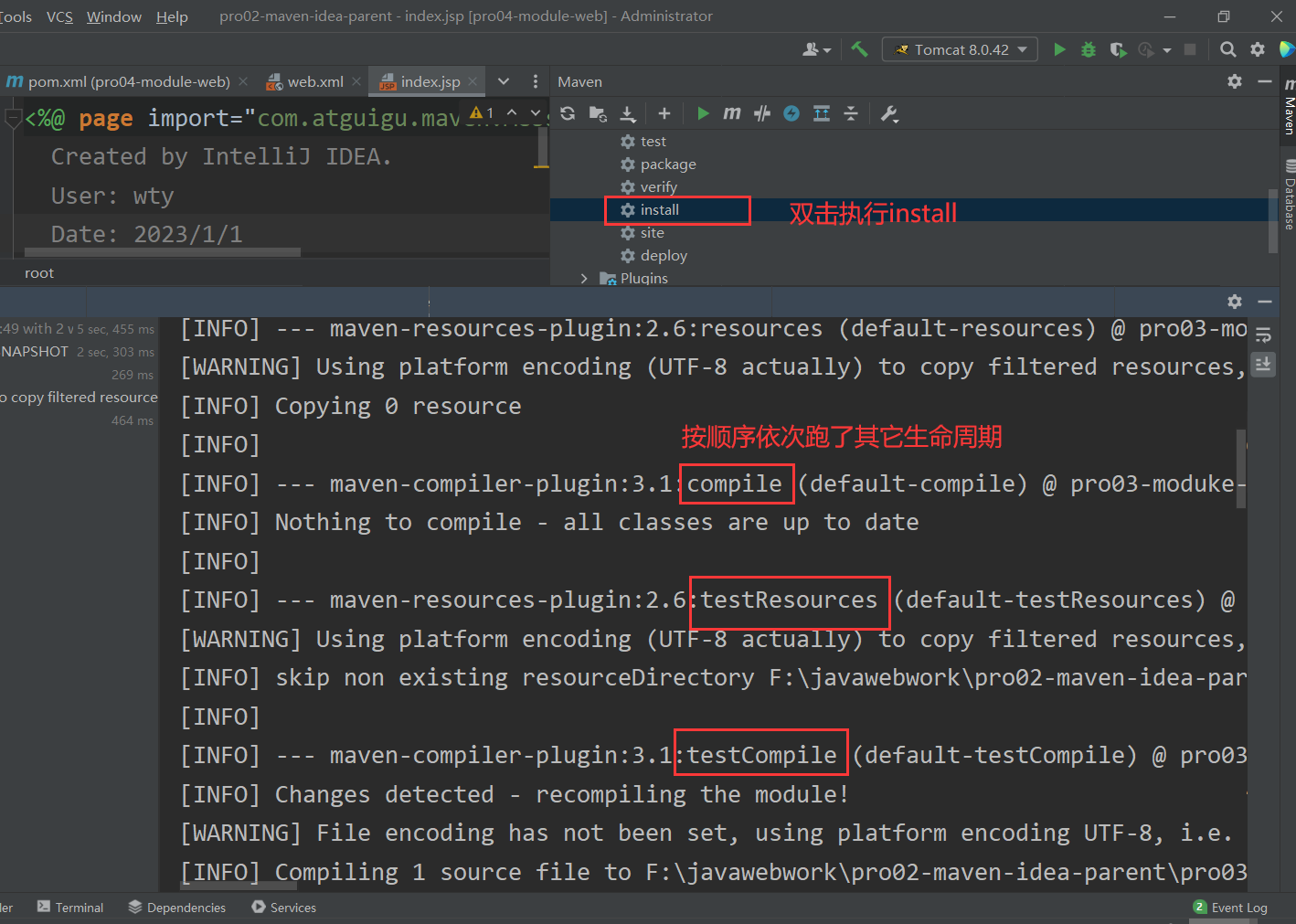Click the stop button in main toolbar

1190,49
